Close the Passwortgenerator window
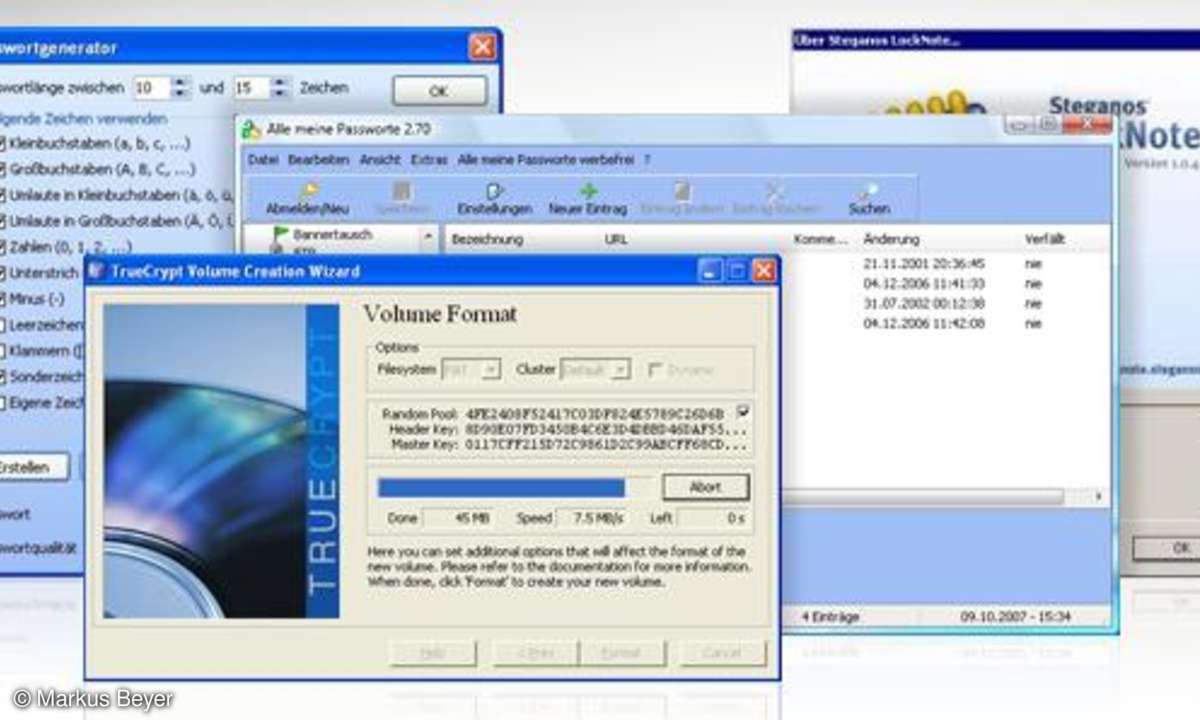1200x720 pixels. [x=483, y=46]
